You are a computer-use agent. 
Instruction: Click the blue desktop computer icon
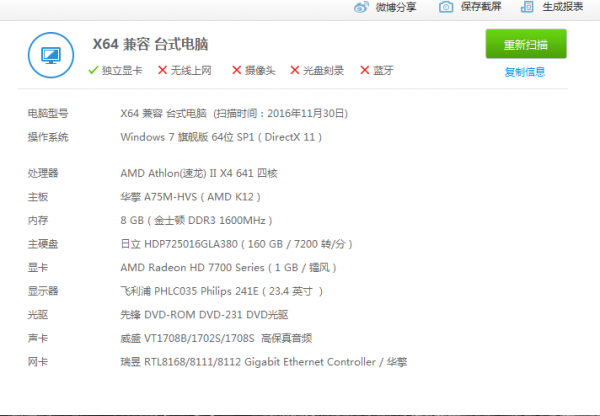[51, 55]
